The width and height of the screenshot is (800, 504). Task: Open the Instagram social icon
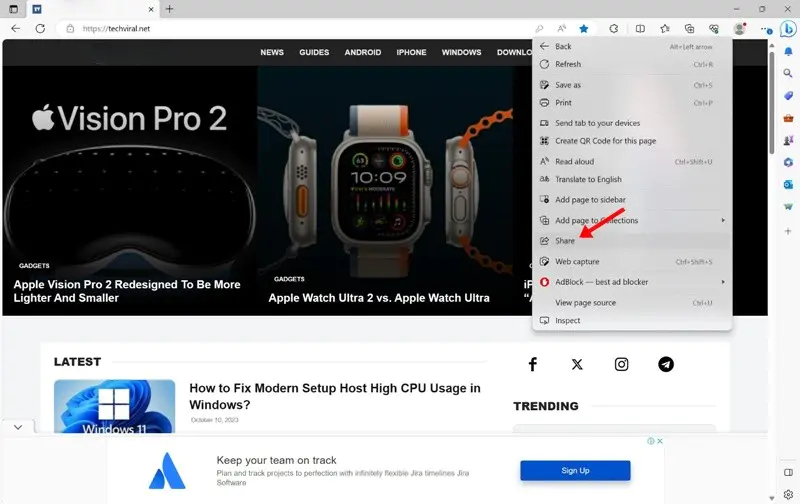pyautogui.click(x=621, y=364)
